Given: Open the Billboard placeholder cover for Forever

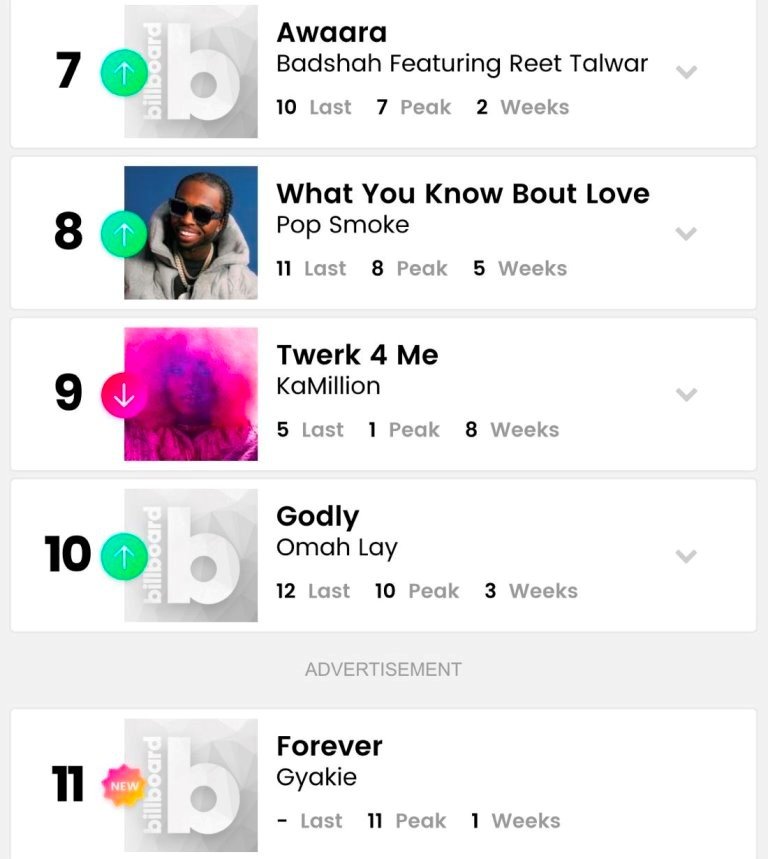Looking at the screenshot, I should pos(191,785).
